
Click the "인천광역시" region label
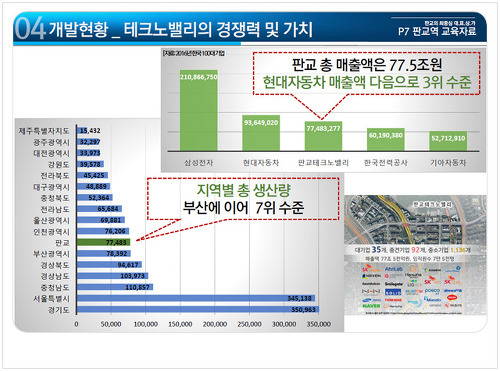pyautogui.click(x=51, y=232)
